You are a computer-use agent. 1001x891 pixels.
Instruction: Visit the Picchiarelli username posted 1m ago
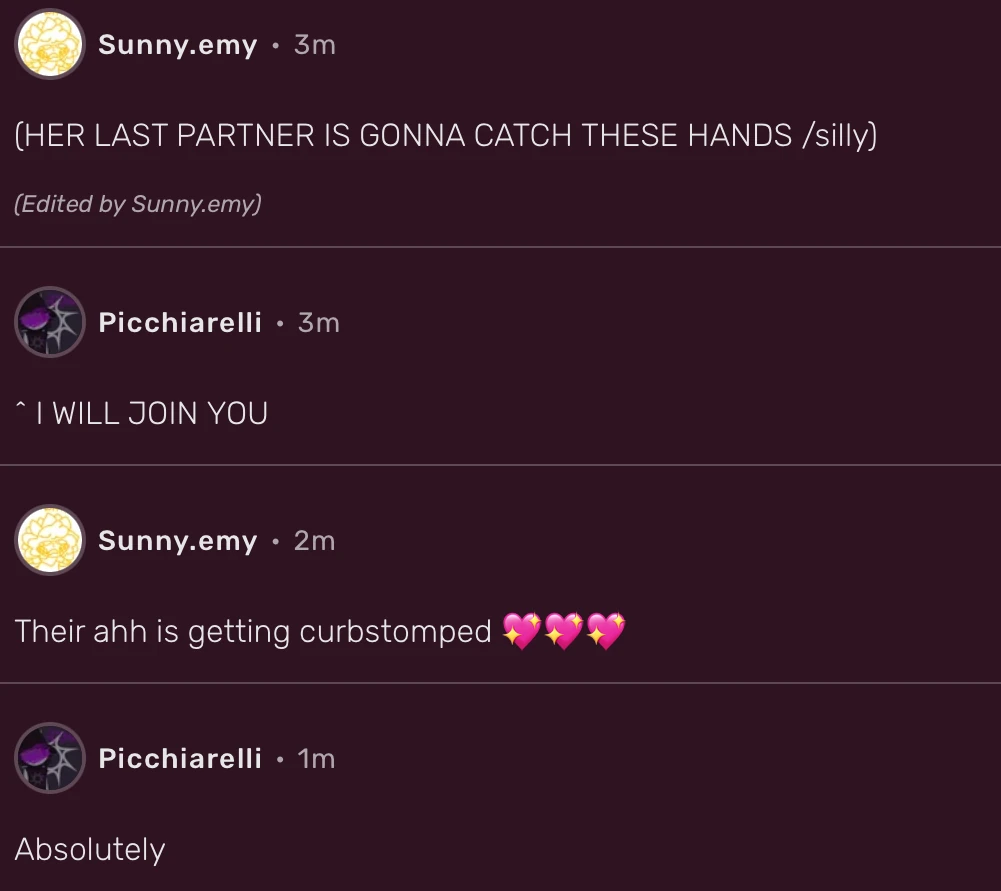180,759
